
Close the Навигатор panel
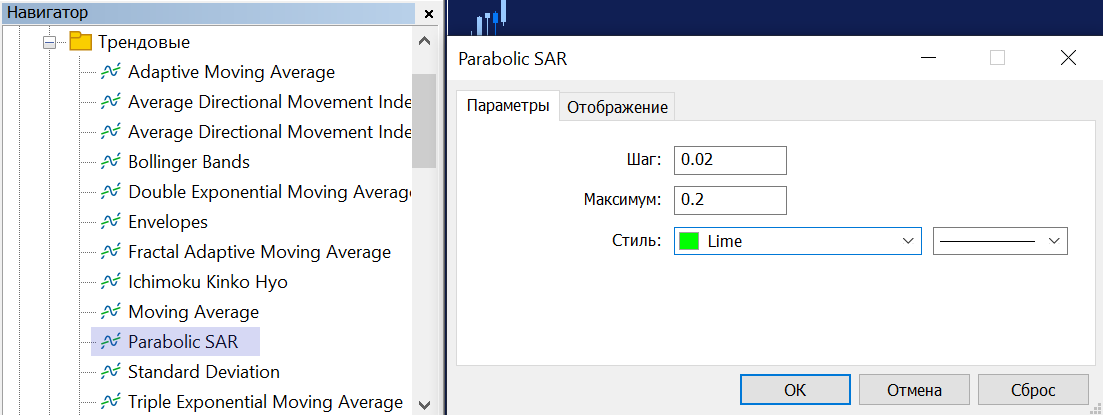tap(429, 13)
